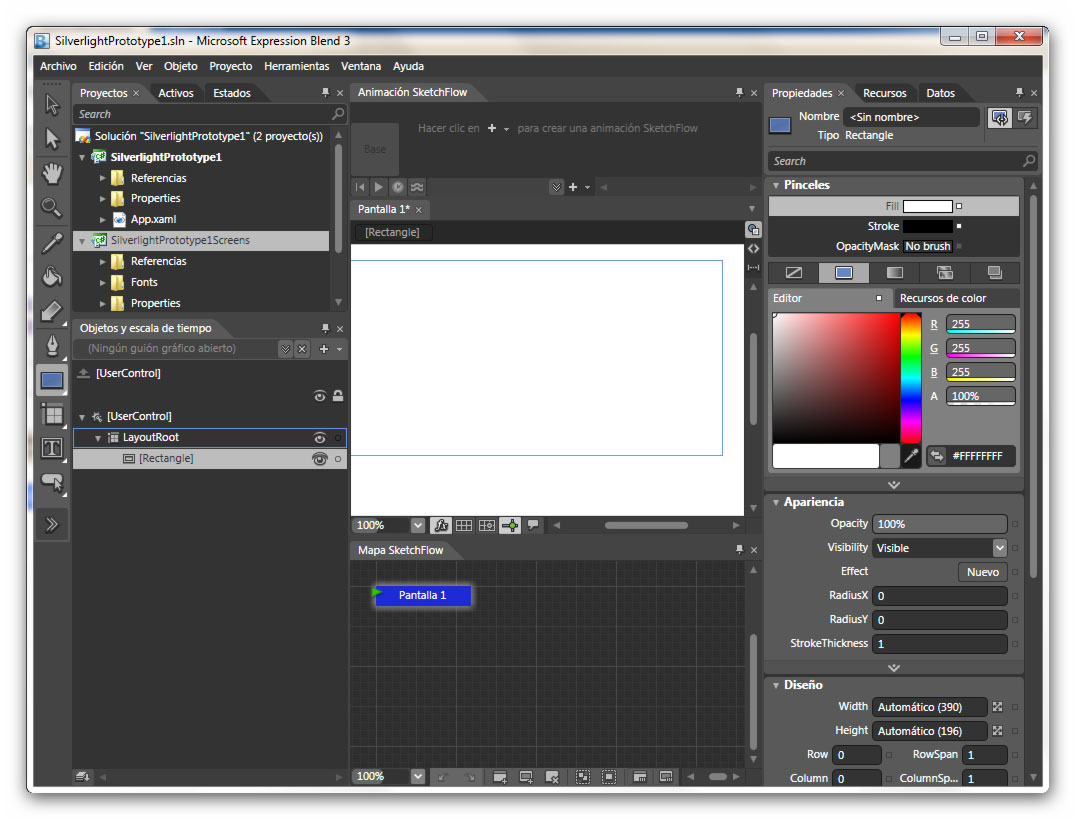Open the Assets chevron in toolbox
This screenshot has height=820, width=1076.
point(52,525)
